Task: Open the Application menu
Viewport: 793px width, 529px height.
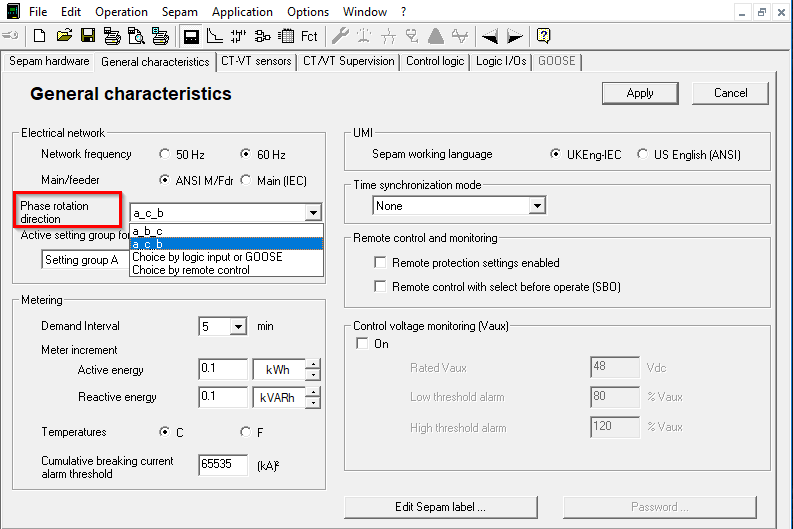Action: tap(242, 12)
